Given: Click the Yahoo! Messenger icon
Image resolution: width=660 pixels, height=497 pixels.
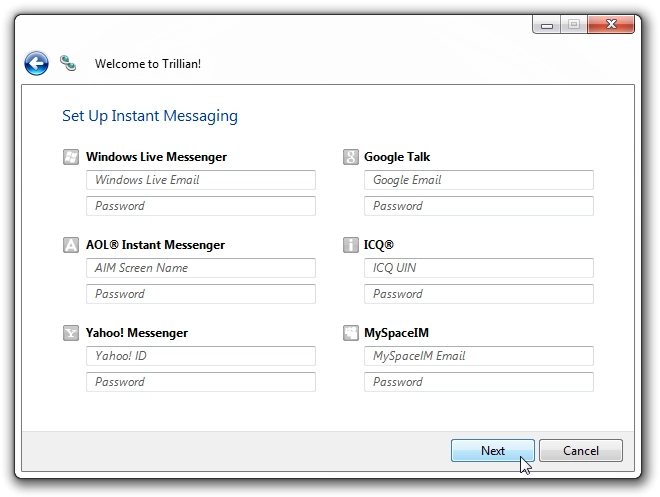Looking at the screenshot, I should 71,333.
